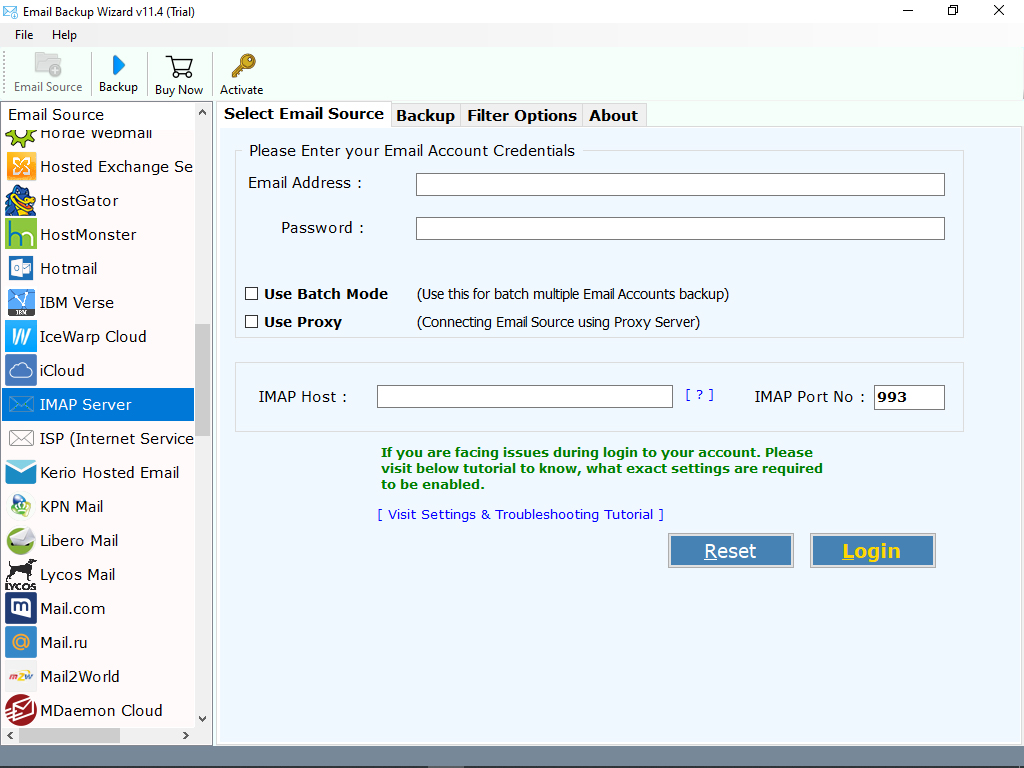Select the "Hotmail" list entry text
The width and height of the screenshot is (1024, 768).
(x=69, y=268)
